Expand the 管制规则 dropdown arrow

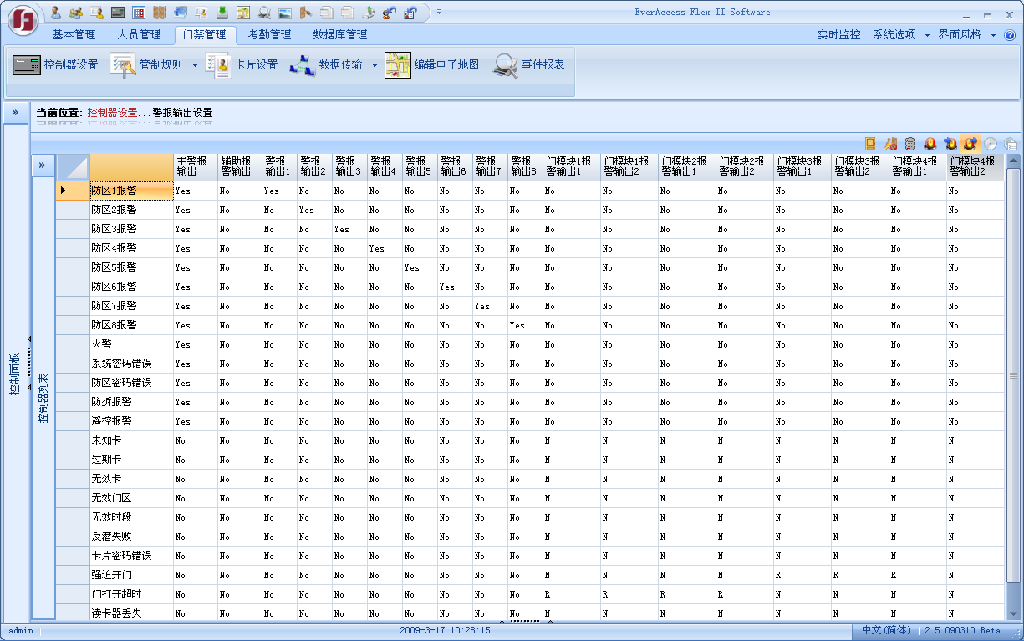(195, 65)
